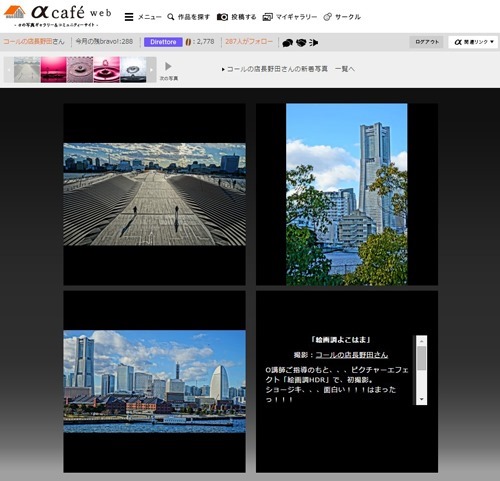Viewport: 500px width, 481px height.
Task: Open the マイギャラリー gallery icon
Action: tap(267, 17)
